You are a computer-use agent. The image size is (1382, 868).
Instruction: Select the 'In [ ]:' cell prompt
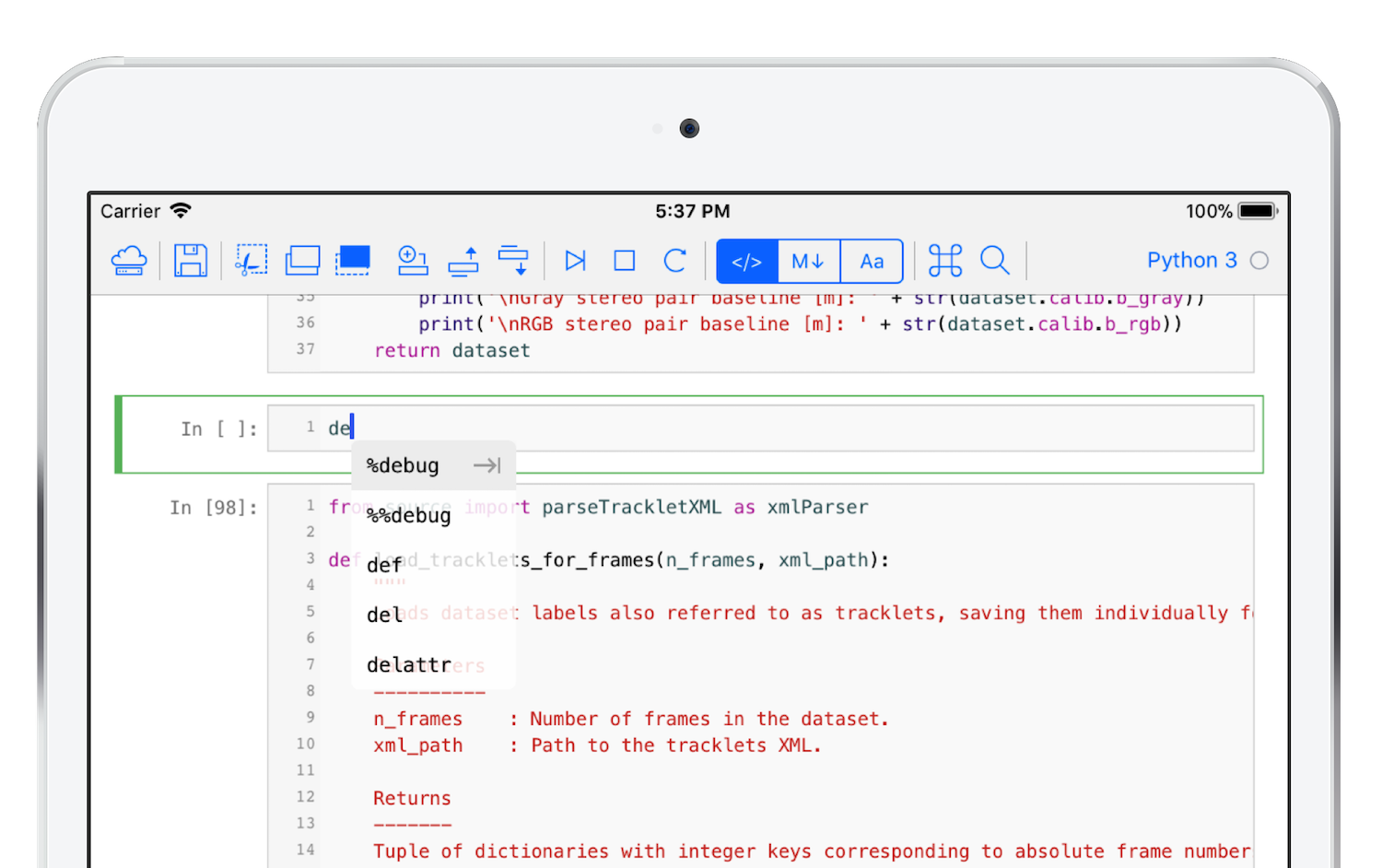[x=219, y=429]
